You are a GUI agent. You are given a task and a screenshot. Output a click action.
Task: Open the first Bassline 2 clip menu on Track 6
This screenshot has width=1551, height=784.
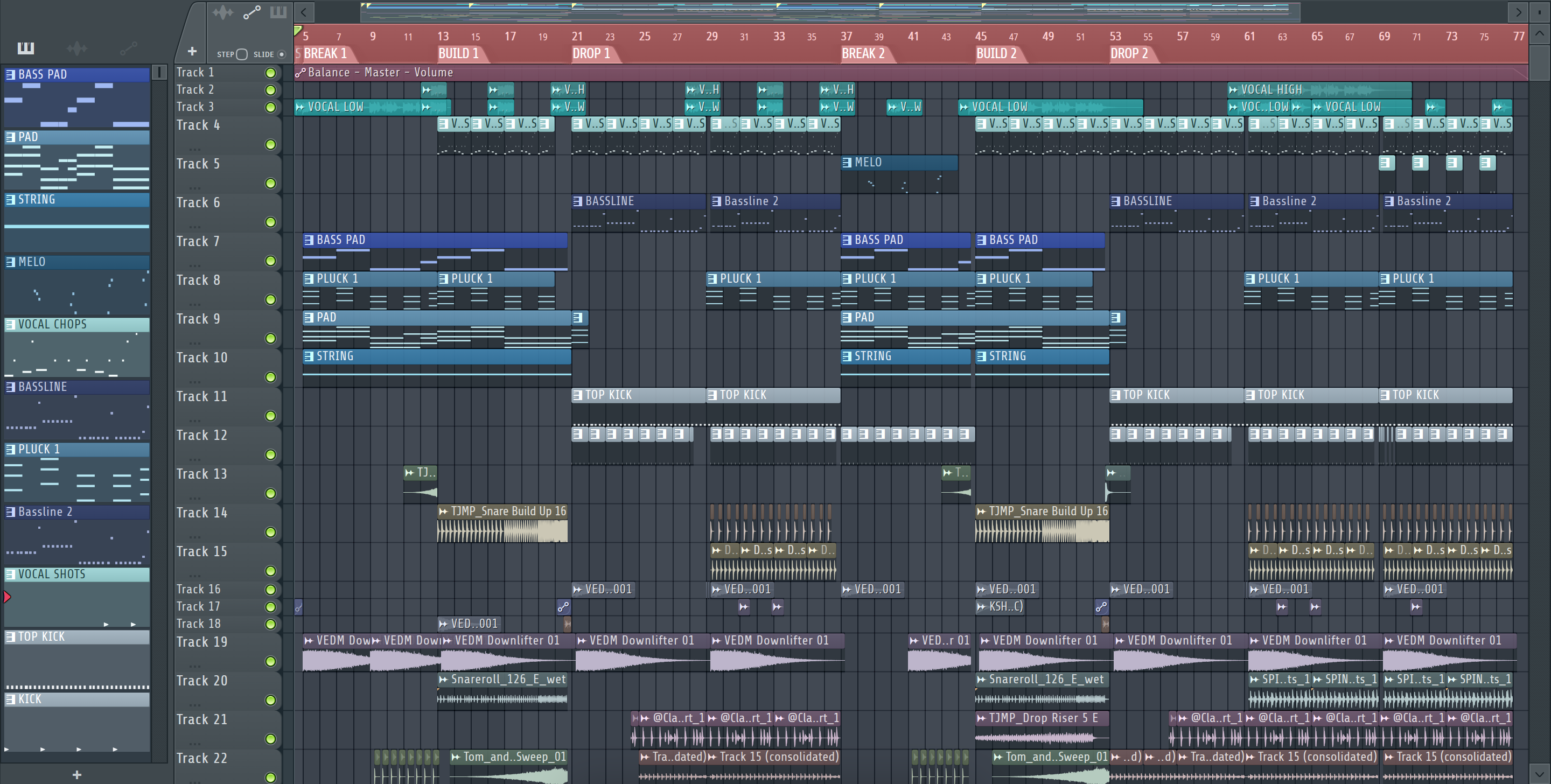click(717, 201)
